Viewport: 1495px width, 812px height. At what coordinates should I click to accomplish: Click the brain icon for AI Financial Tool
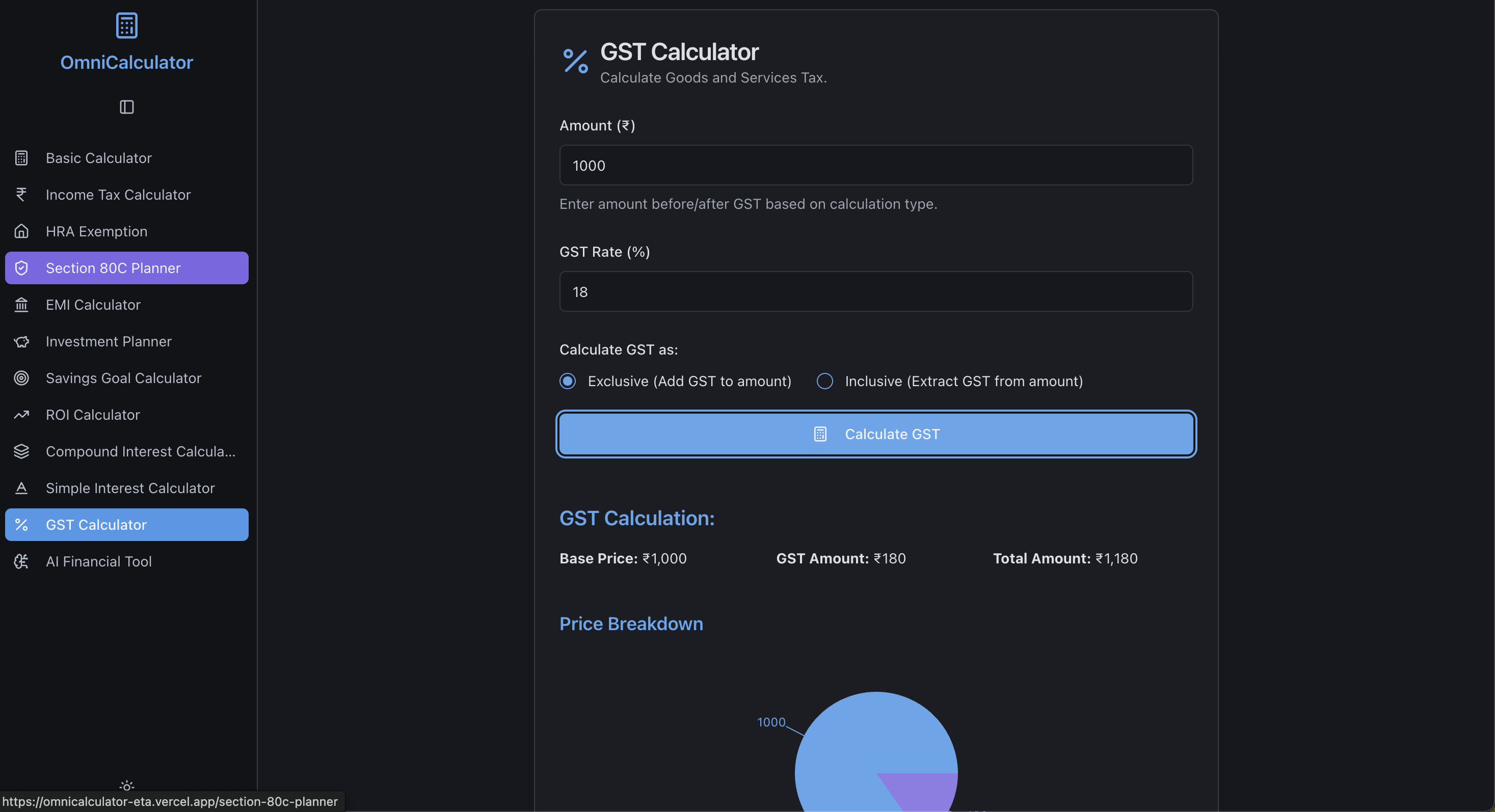(21, 561)
